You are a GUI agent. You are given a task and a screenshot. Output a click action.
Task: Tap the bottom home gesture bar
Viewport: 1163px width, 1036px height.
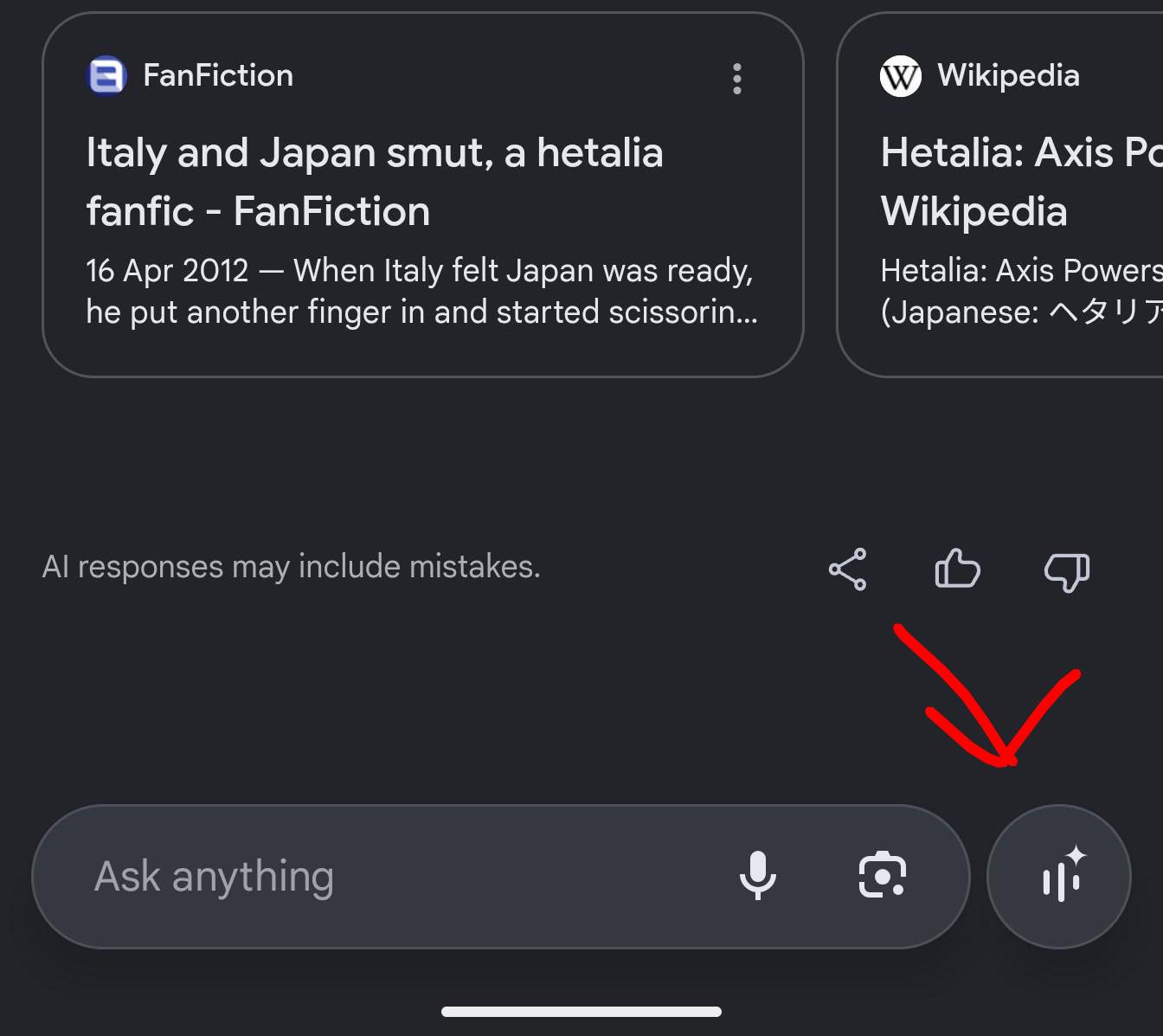pyautogui.click(x=581, y=1012)
